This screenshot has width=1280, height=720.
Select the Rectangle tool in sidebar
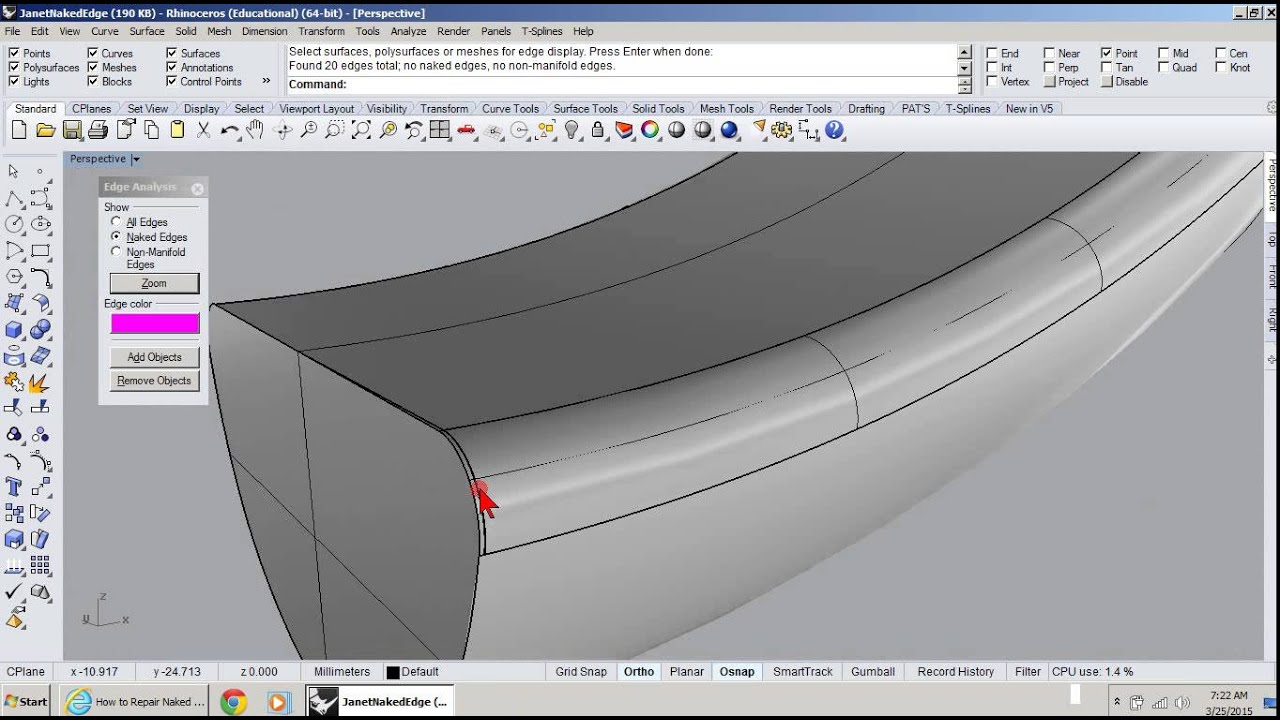[x=40, y=250]
